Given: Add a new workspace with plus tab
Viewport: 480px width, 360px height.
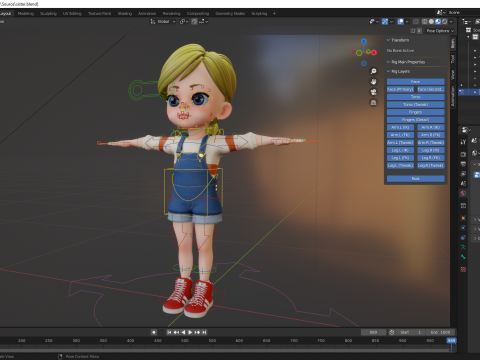Looking at the screenshot, I should [x=274, y=13].
